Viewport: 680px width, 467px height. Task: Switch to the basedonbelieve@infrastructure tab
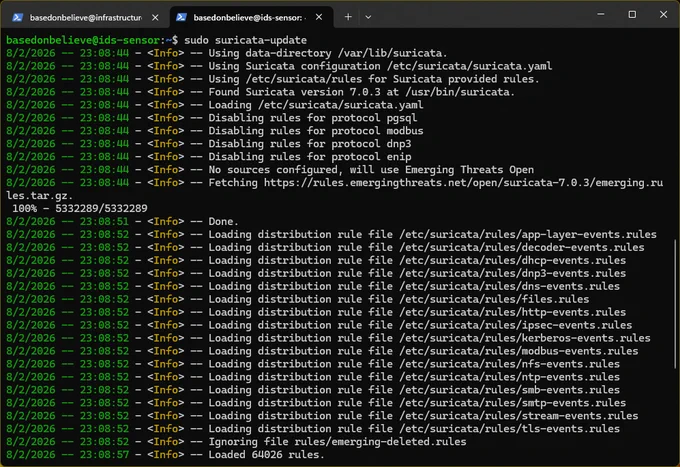pos(85,17)
